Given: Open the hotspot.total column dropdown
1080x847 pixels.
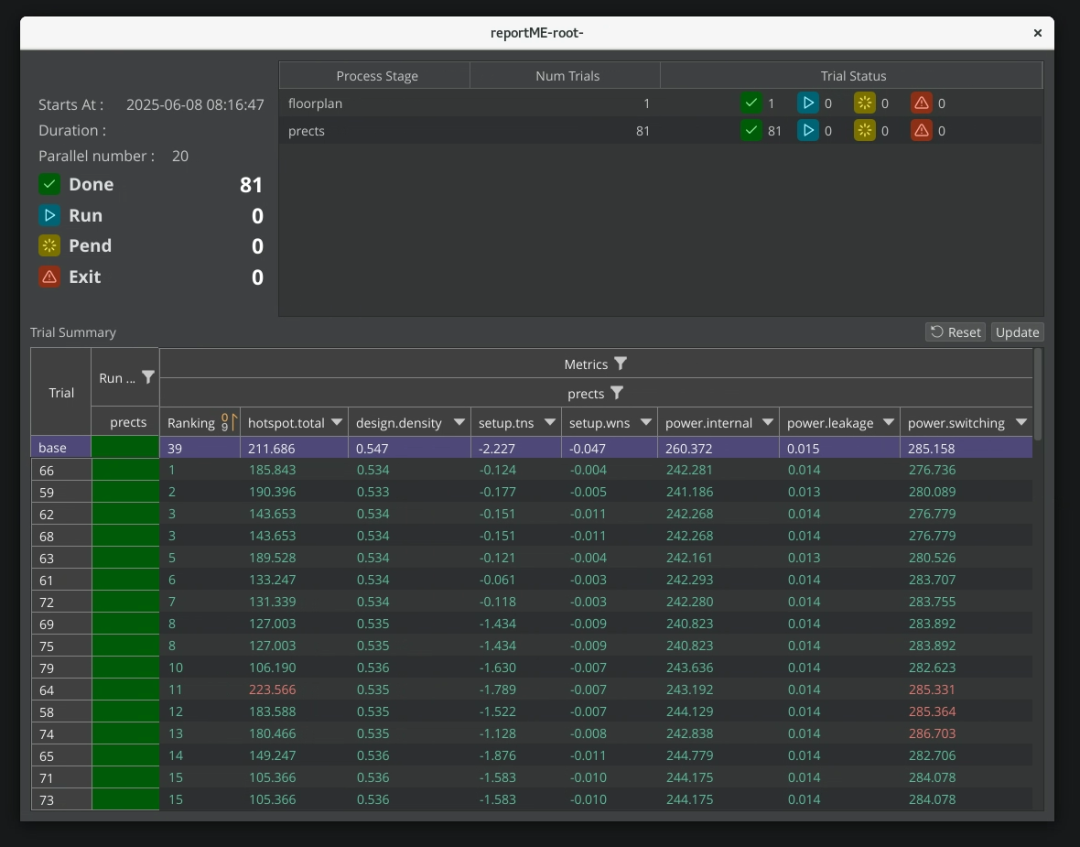Looking at the screenshot, I should coord(337,423).
